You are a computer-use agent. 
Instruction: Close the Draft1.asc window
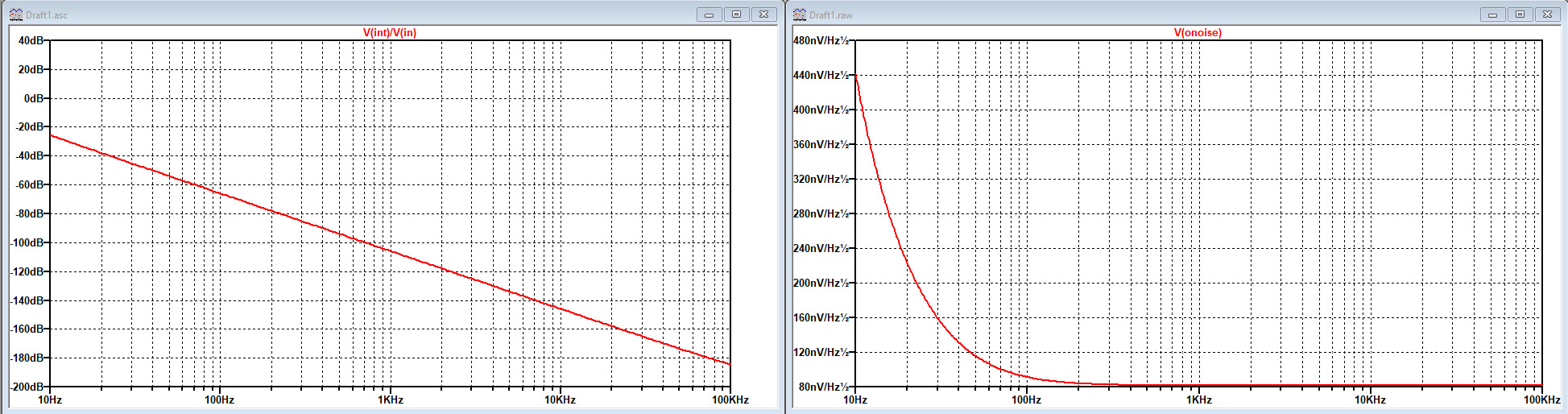point(764,14)
